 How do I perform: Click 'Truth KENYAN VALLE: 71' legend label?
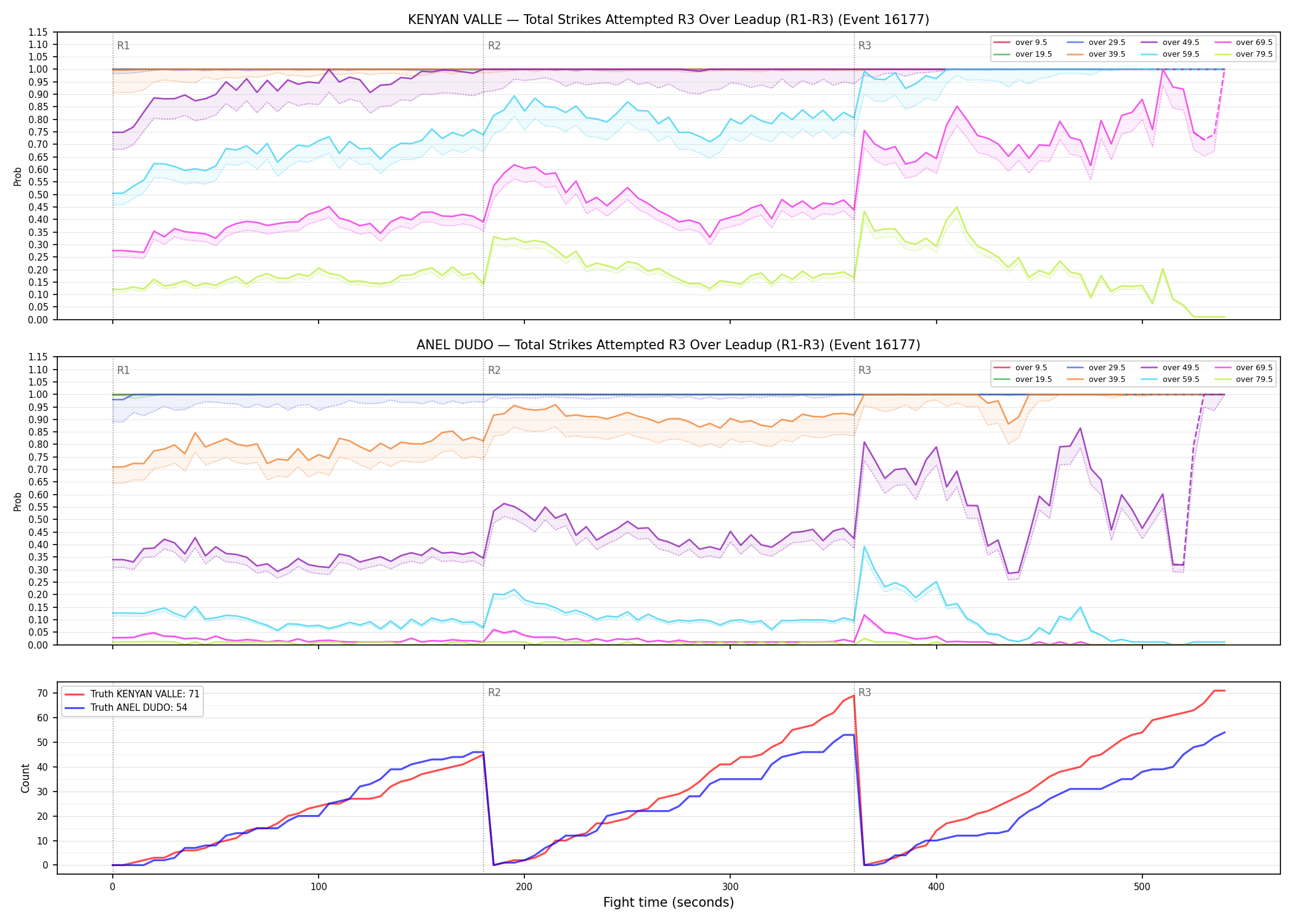coord(145,694)
